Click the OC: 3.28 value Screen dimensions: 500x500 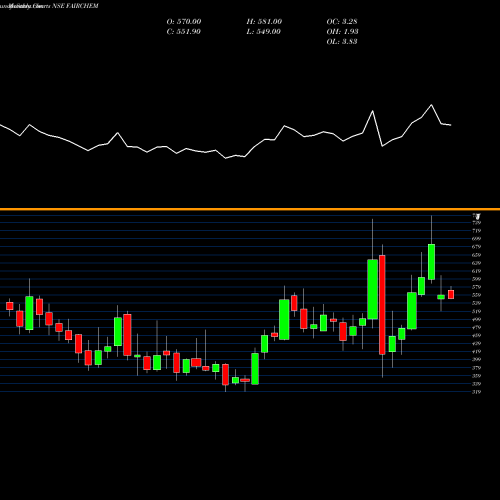tap(342, 21)
